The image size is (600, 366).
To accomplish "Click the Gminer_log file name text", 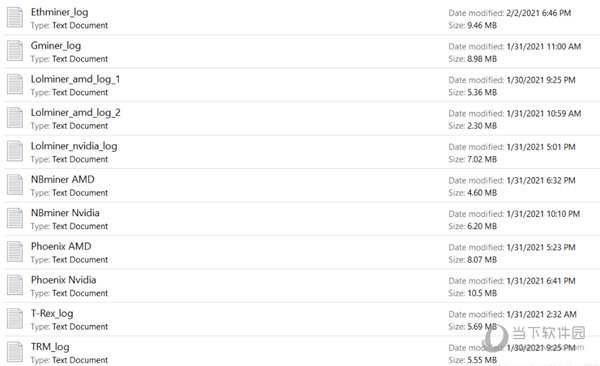I will point(56,46).
